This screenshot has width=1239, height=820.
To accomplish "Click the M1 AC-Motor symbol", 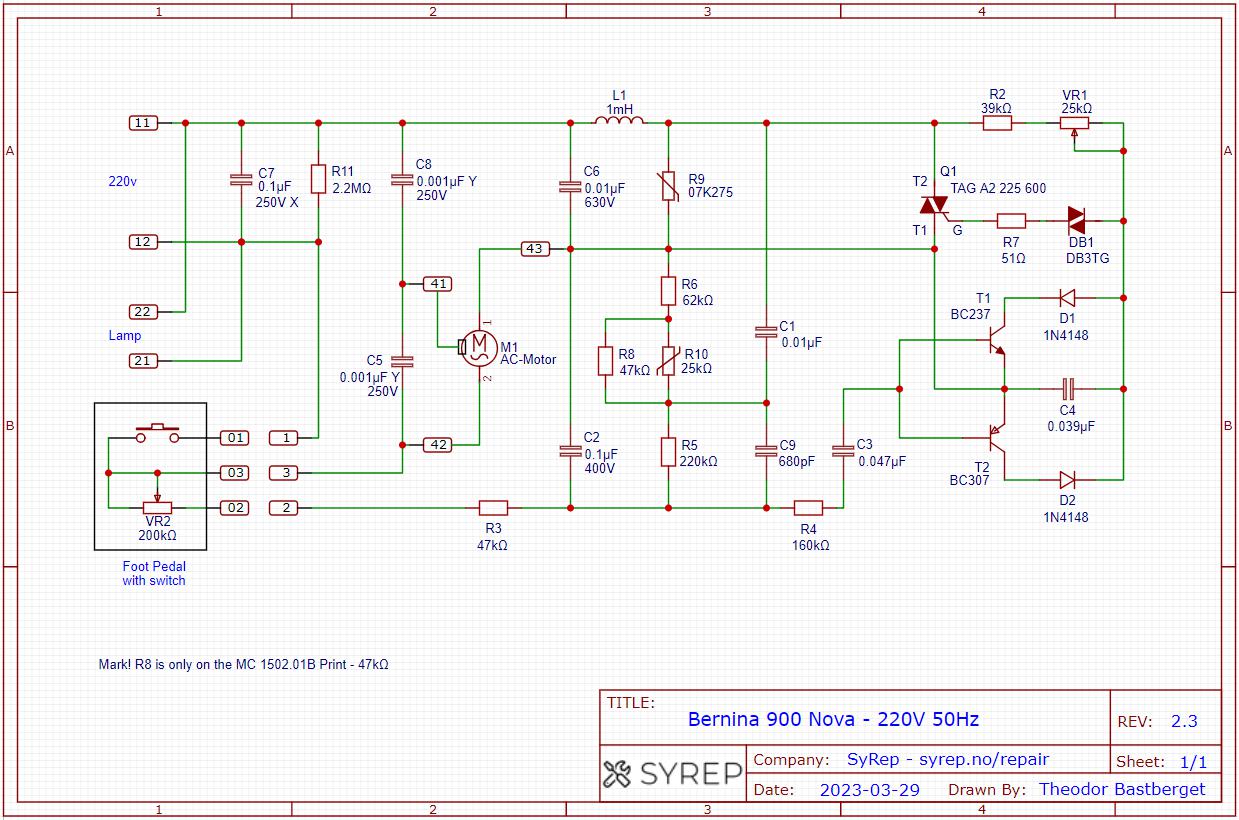I will pyautogui.click(x=479, y=347).
